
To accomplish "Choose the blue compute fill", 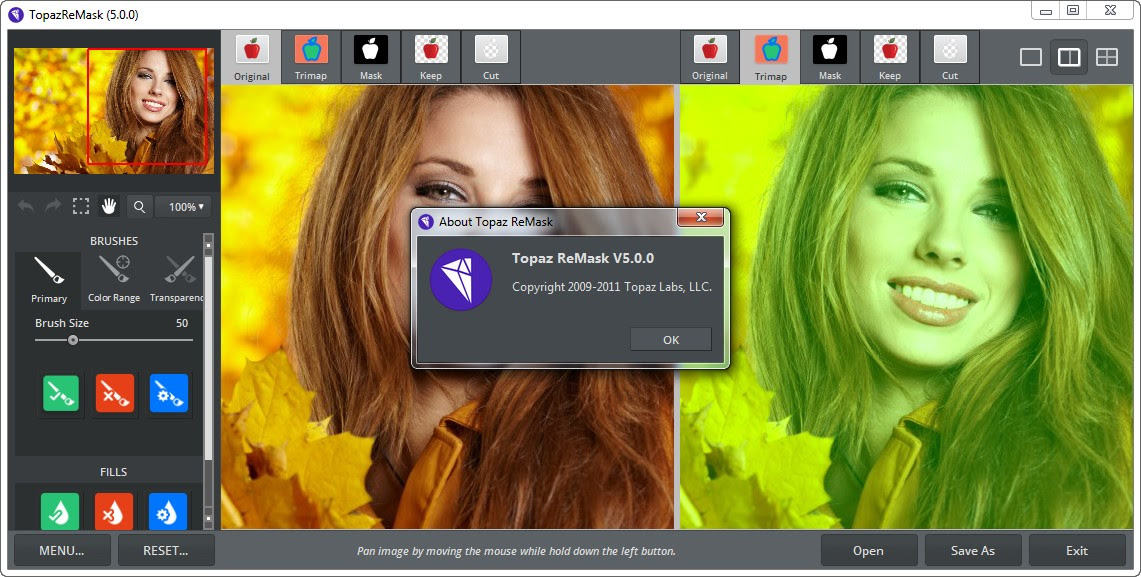I will click(168, 511).
